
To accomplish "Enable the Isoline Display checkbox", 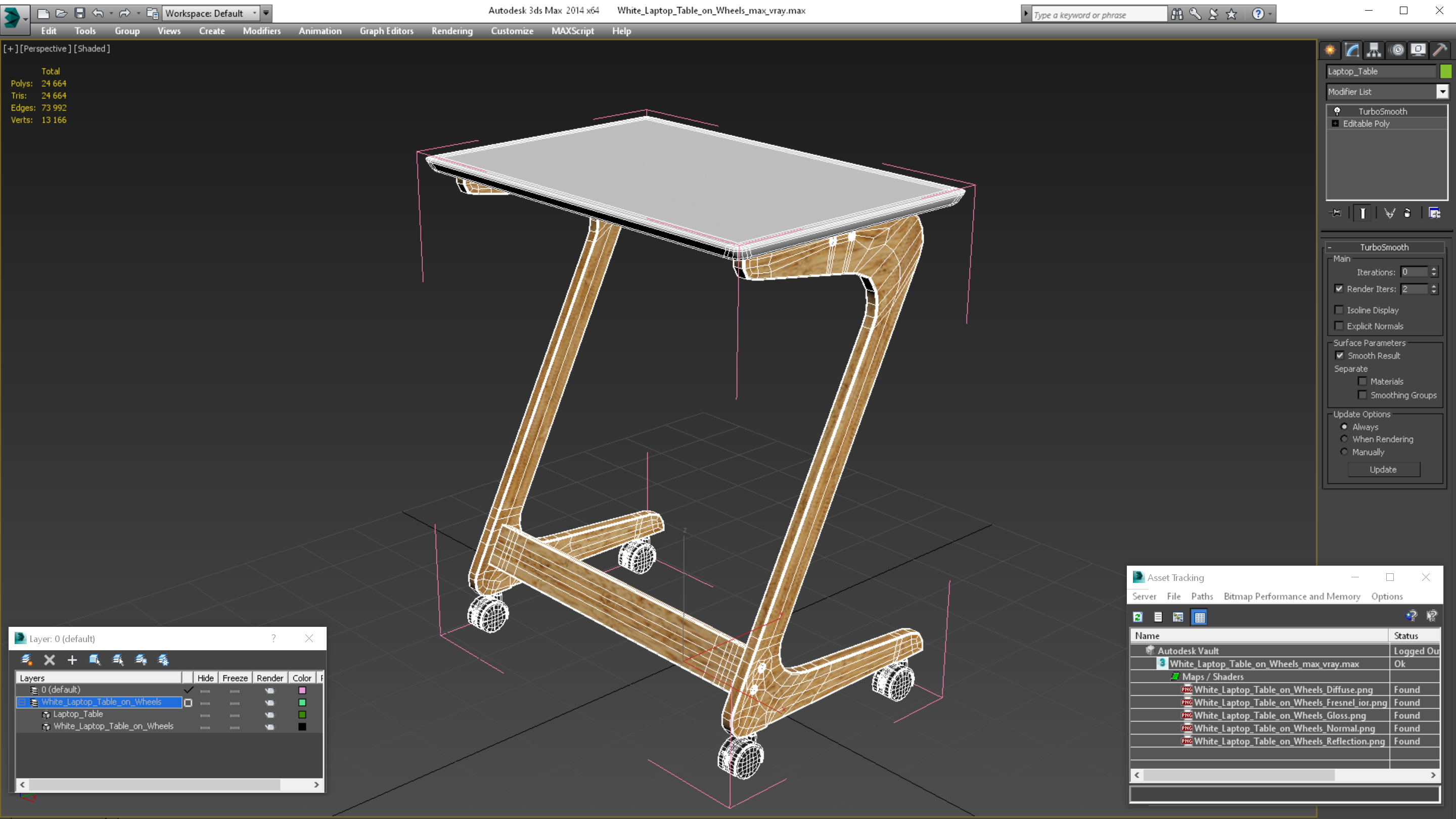I will pos(1339,310).
